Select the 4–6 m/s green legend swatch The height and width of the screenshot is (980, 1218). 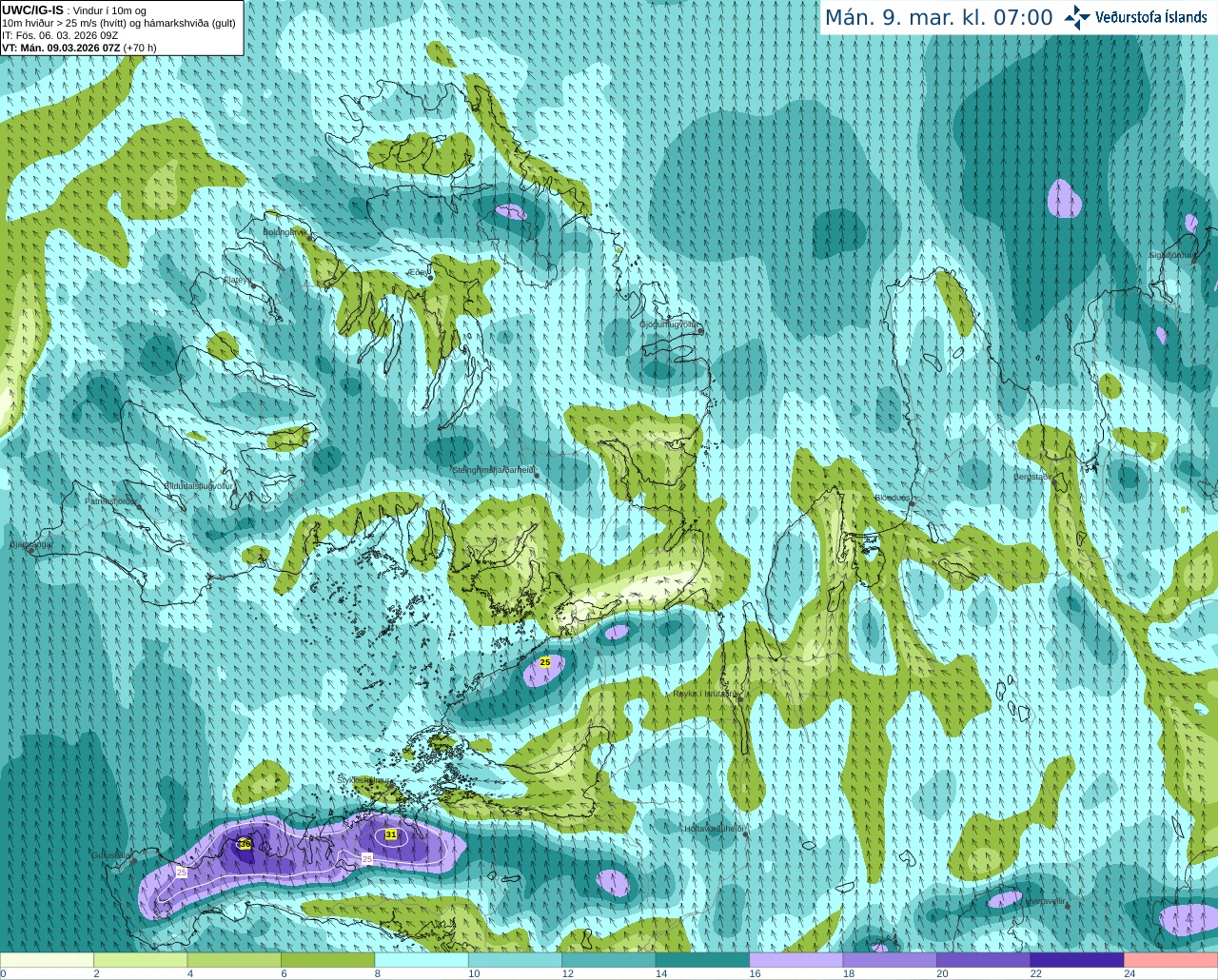(x=234, y=960)
